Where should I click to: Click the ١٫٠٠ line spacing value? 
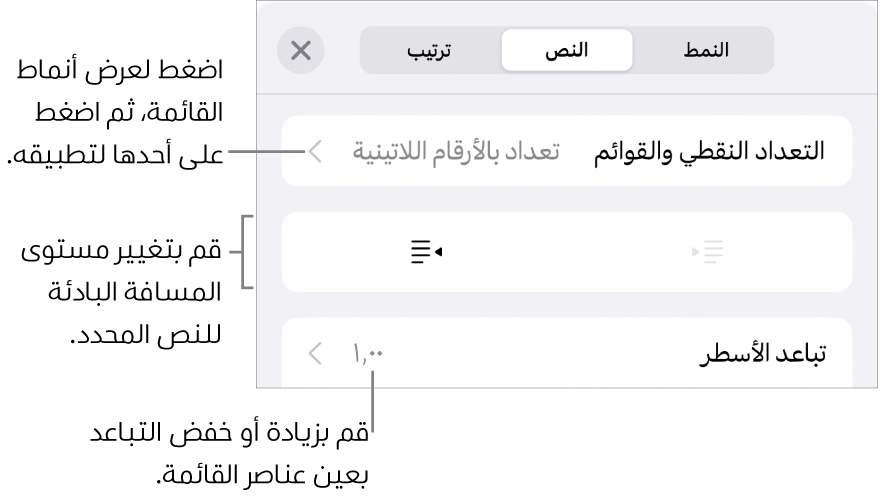pos(369,353)
